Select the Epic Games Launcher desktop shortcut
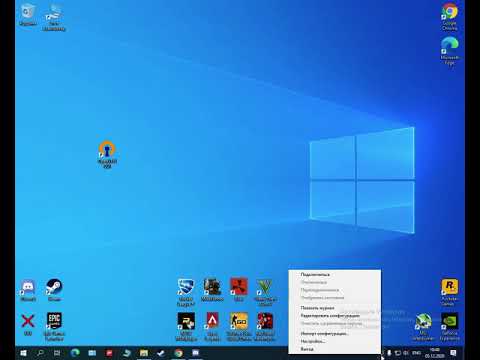The height and width of the screenshot is (360, 480). click(54, 327)
